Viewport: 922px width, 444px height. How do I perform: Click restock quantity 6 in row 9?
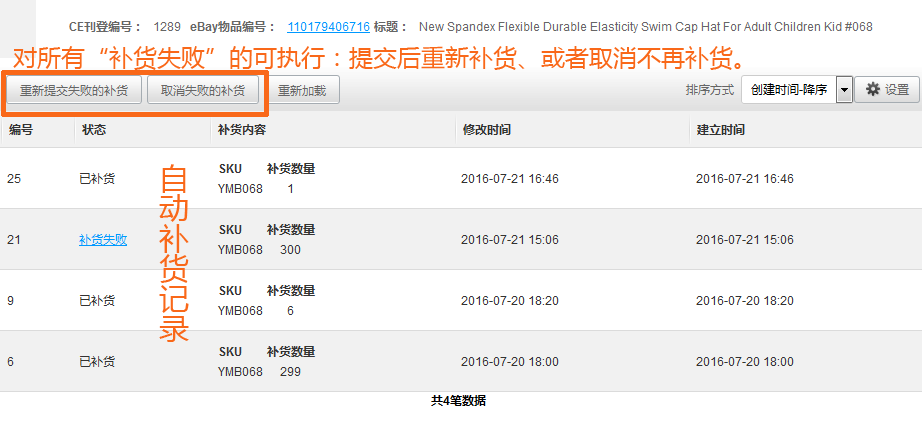click(x=290, y=311)
